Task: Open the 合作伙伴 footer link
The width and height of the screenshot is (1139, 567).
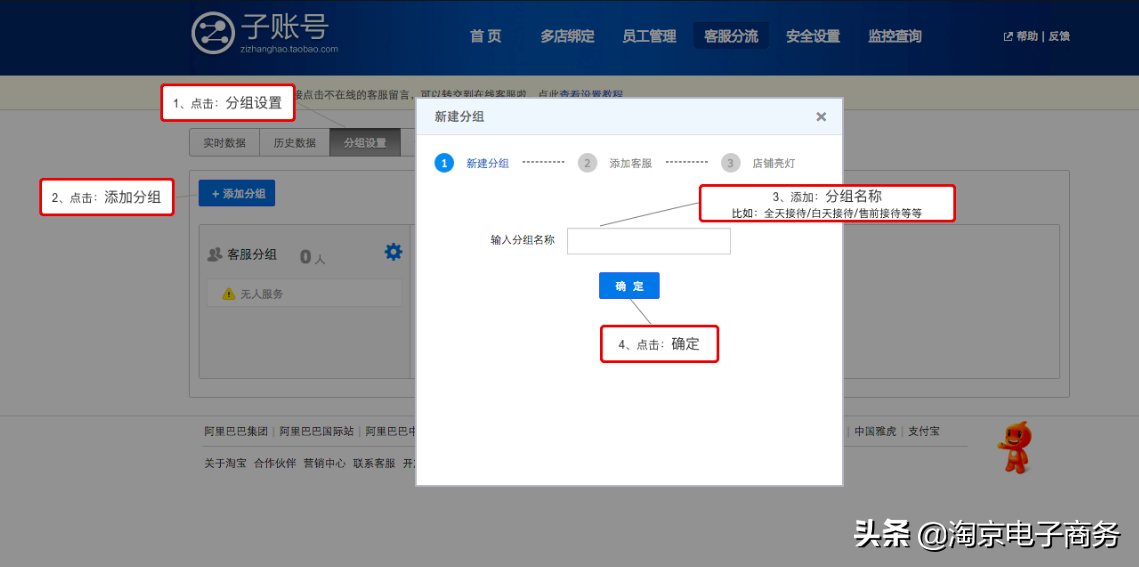Action: (275, 463)
